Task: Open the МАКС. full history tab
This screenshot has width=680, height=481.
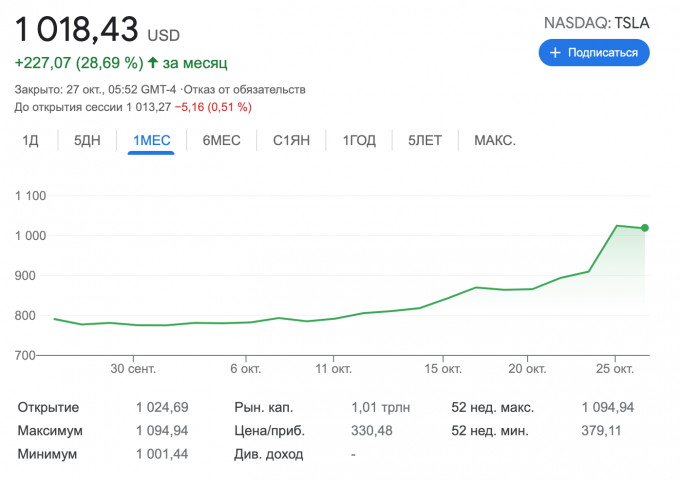Action: [495, 141]
